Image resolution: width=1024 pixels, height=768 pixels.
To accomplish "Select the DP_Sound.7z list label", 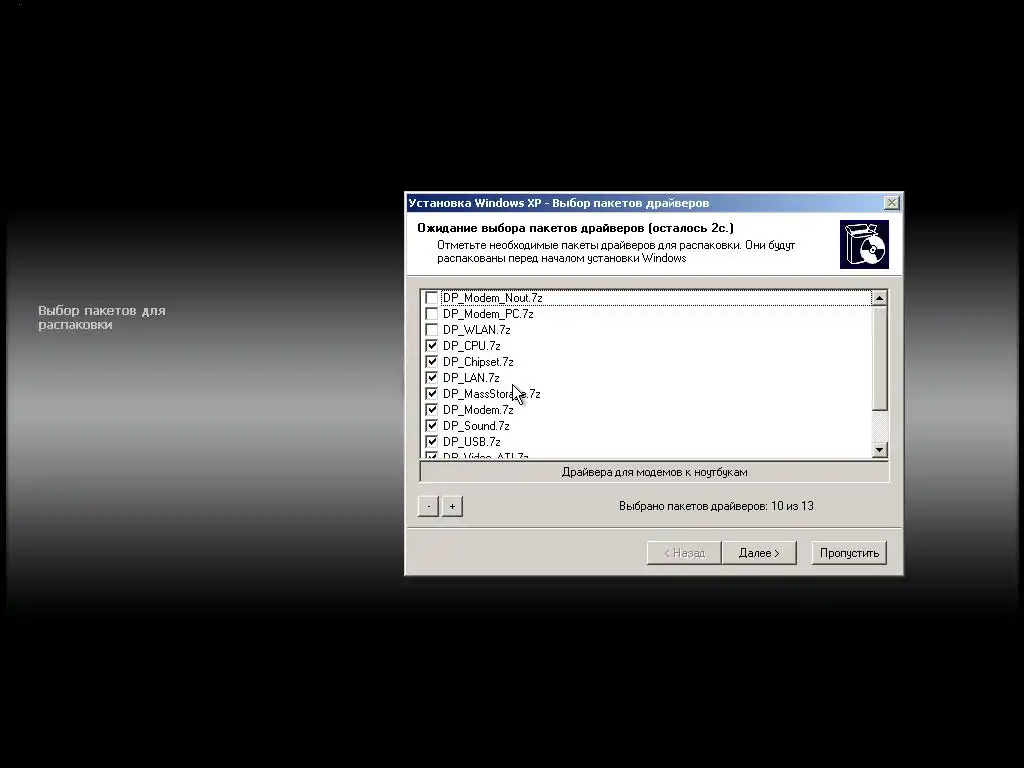I will tap(476, 426).
